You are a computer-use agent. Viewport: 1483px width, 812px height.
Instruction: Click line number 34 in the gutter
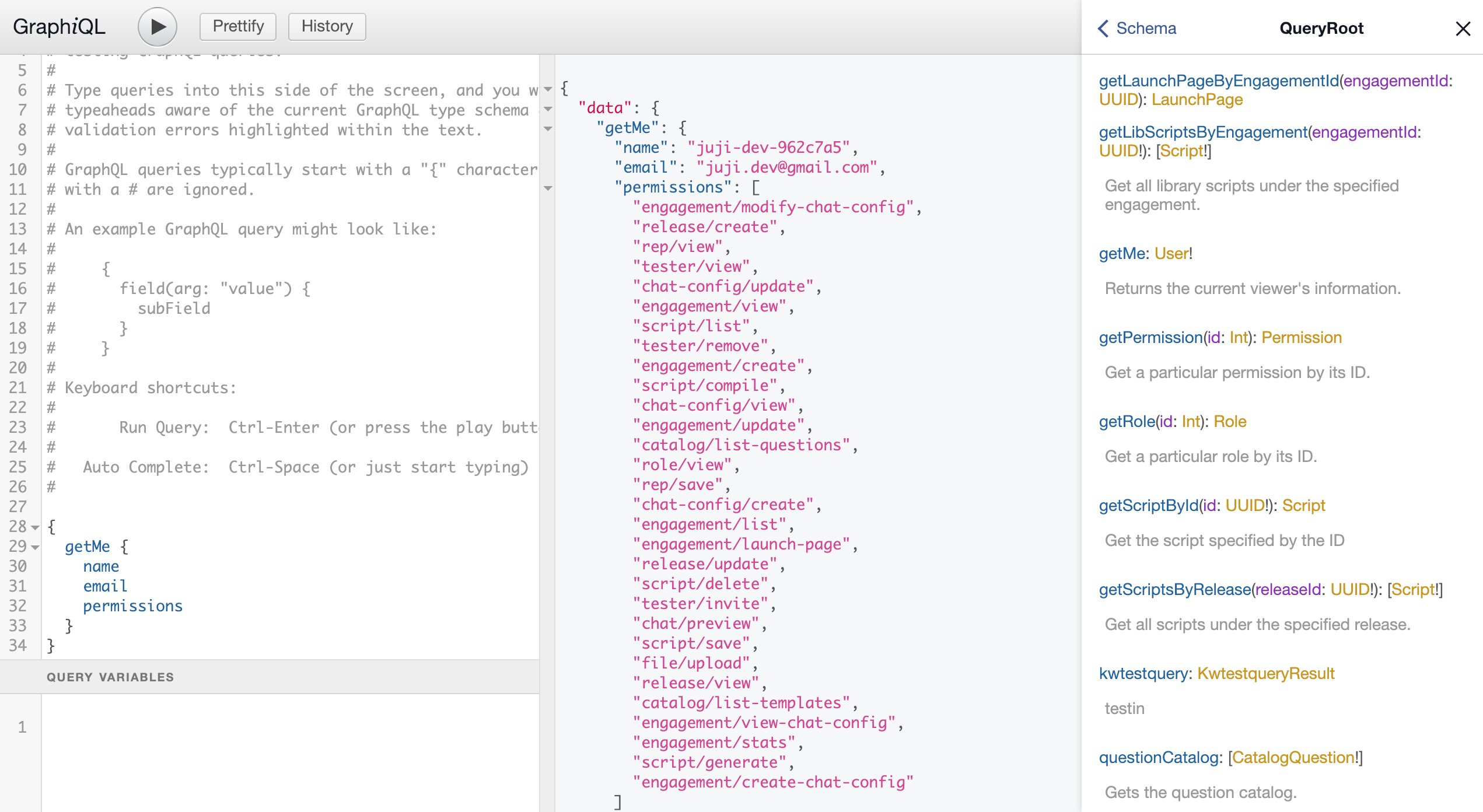18,646
